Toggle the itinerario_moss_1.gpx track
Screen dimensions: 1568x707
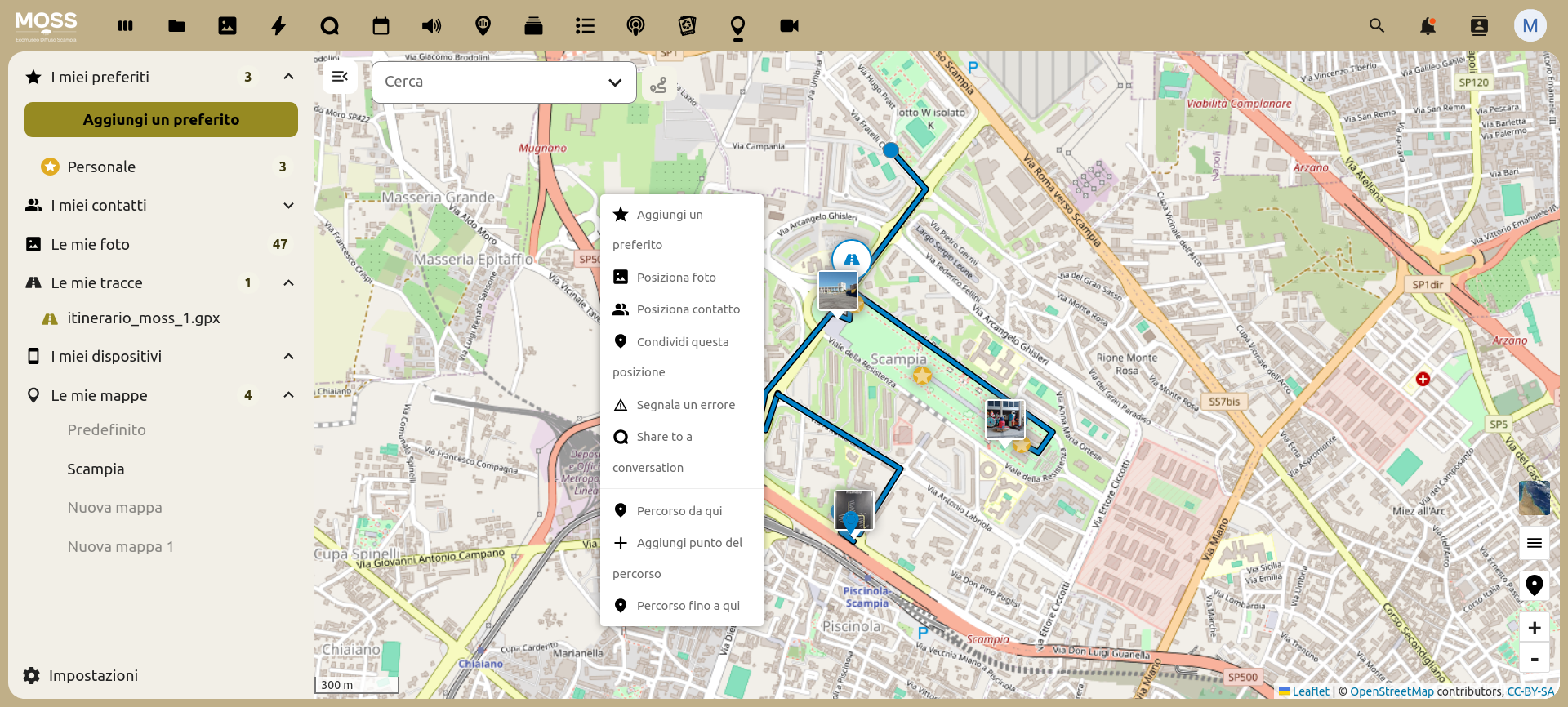[144, 318]
